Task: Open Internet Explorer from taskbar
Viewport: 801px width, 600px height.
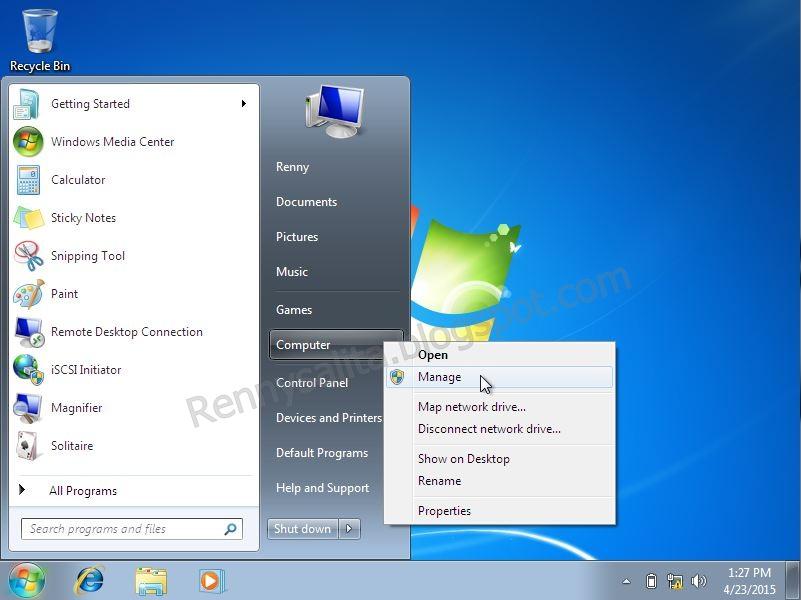Action: point(89,581)
